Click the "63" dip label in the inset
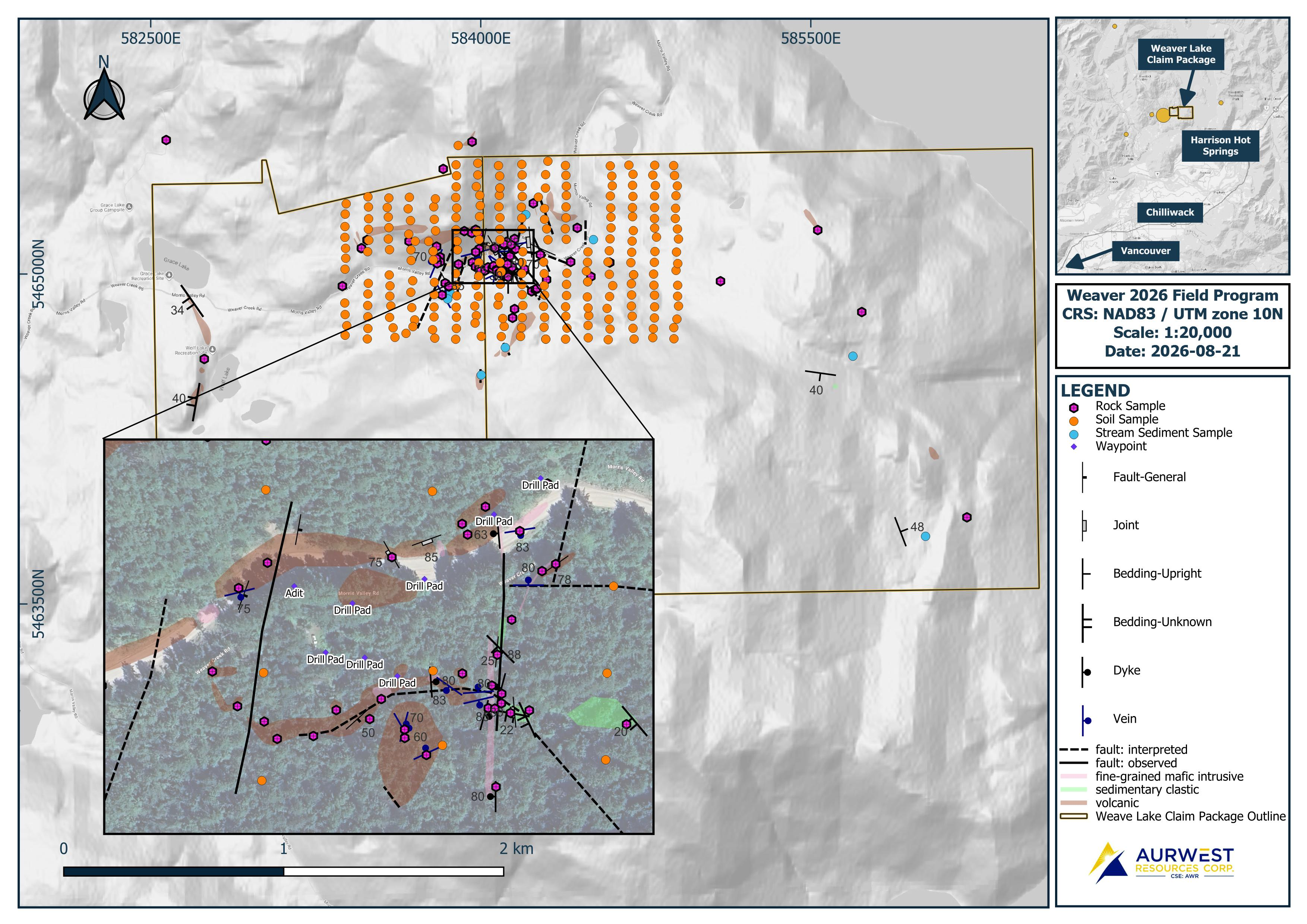 (481, 535)
